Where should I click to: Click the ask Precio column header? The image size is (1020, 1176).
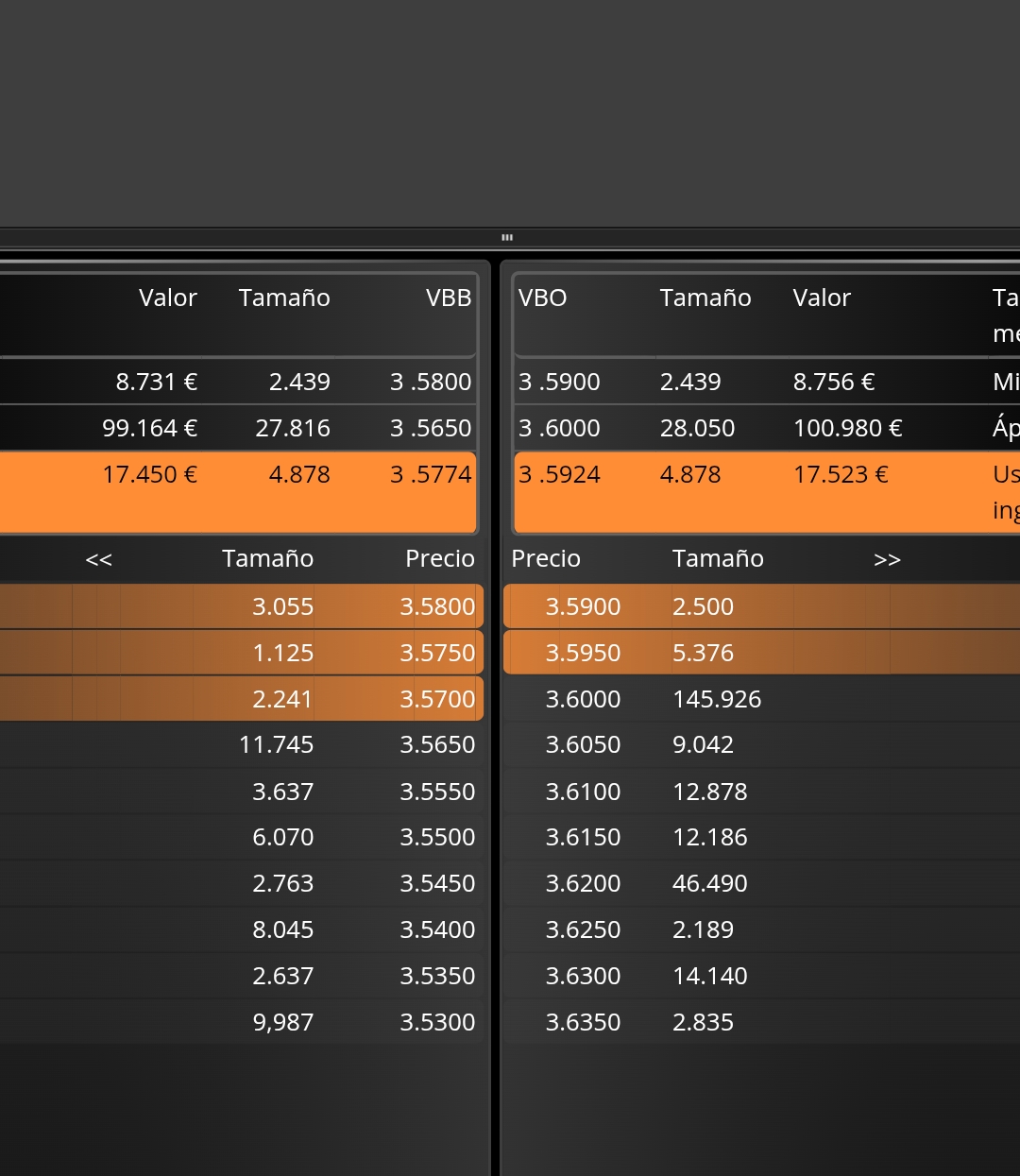tap(546, 558)
